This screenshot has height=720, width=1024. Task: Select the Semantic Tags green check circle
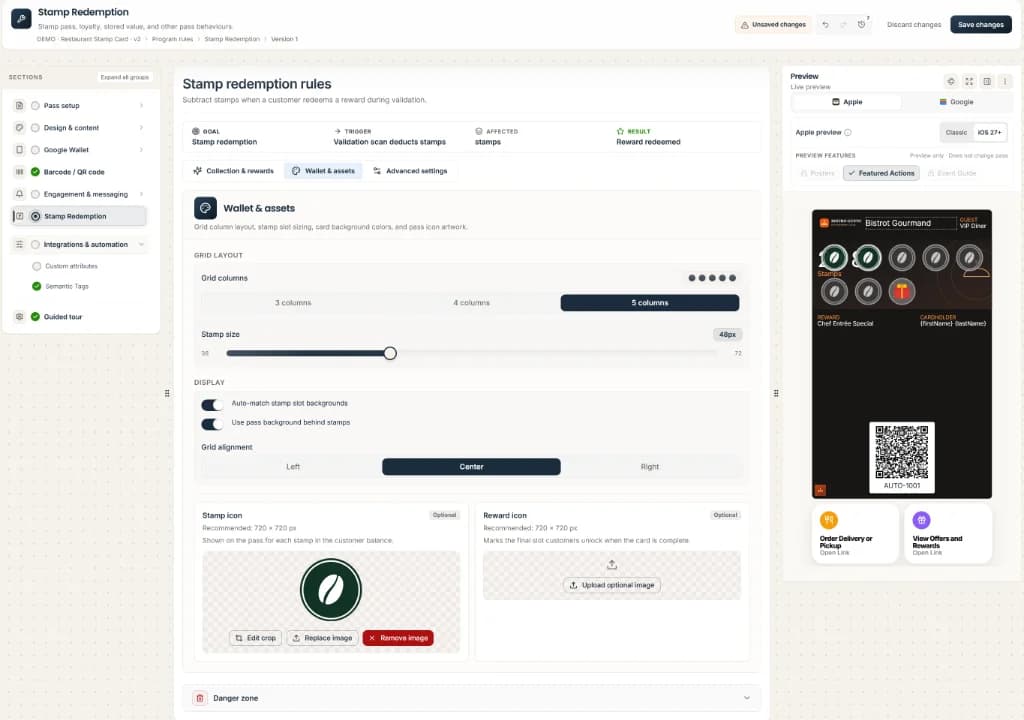tap(37, 286)
